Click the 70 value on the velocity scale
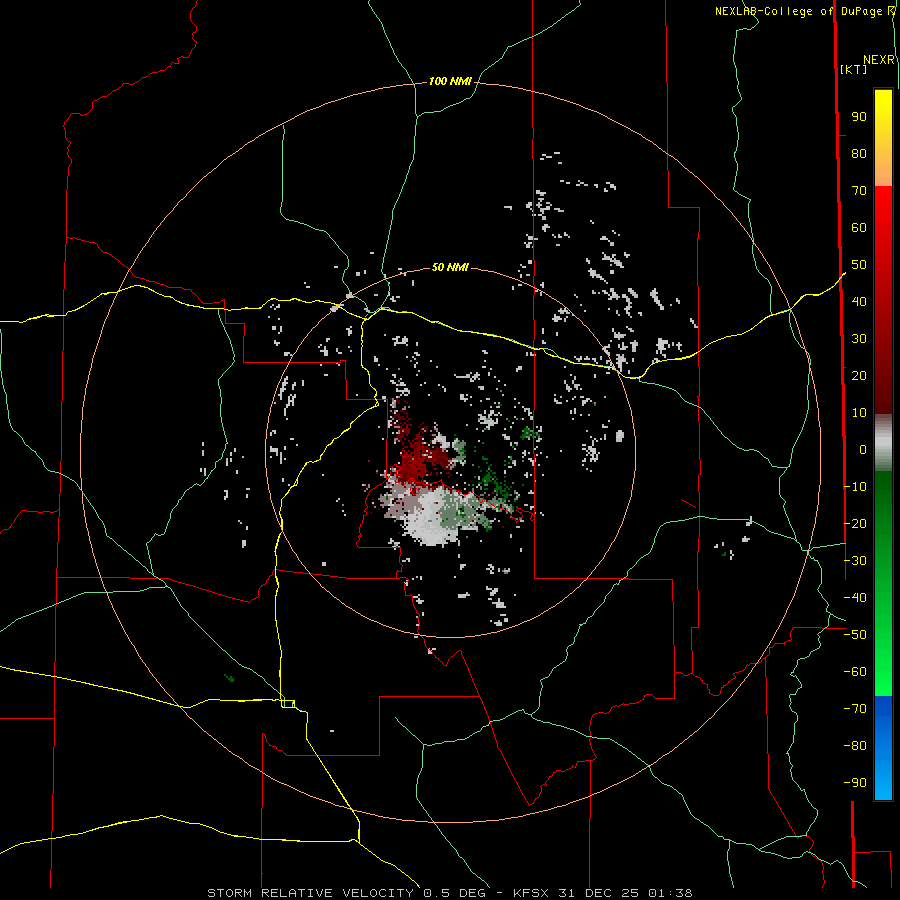 coord(859,191)
